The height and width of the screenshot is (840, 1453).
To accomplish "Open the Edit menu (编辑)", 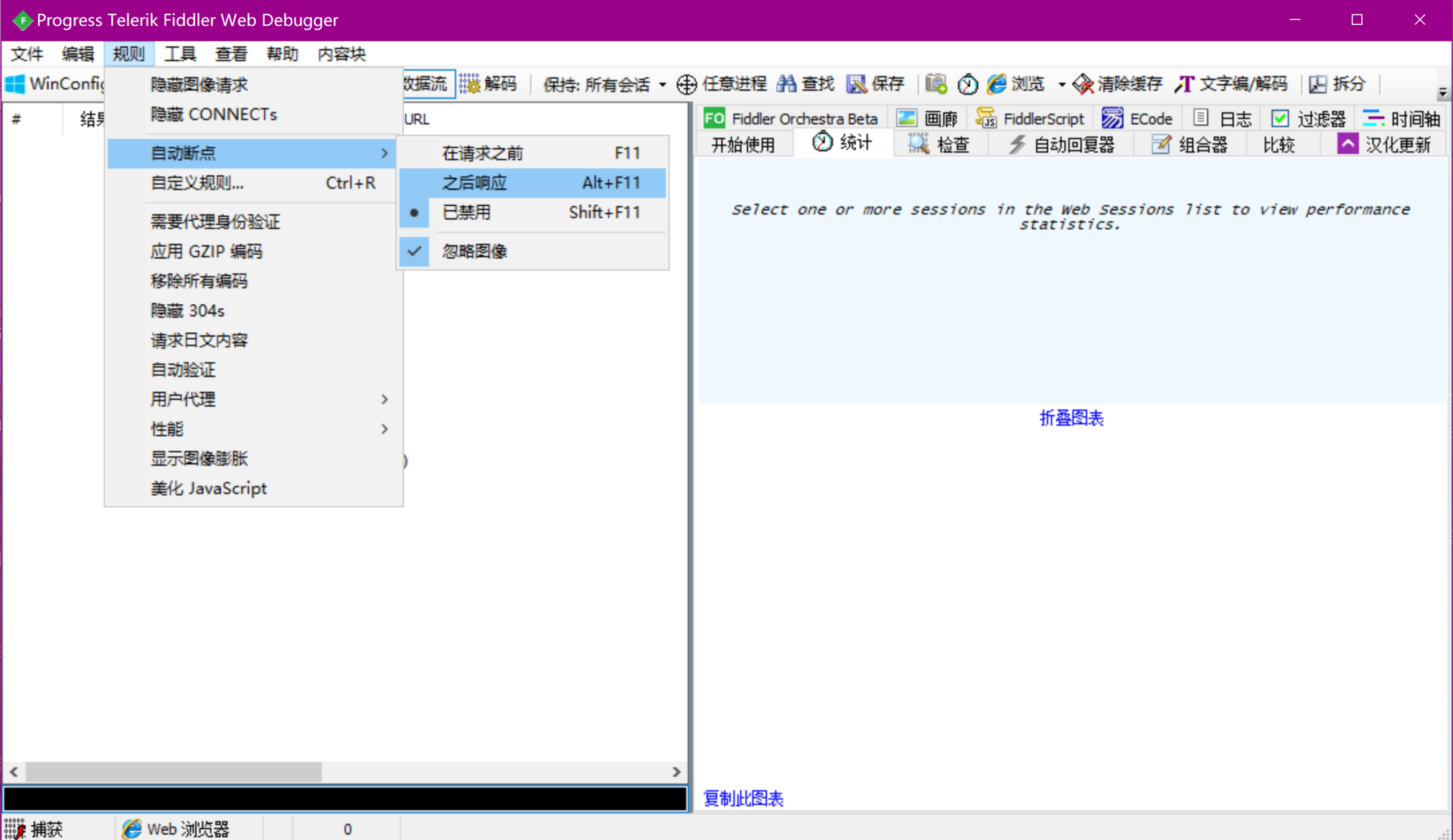I will point(77,54).
